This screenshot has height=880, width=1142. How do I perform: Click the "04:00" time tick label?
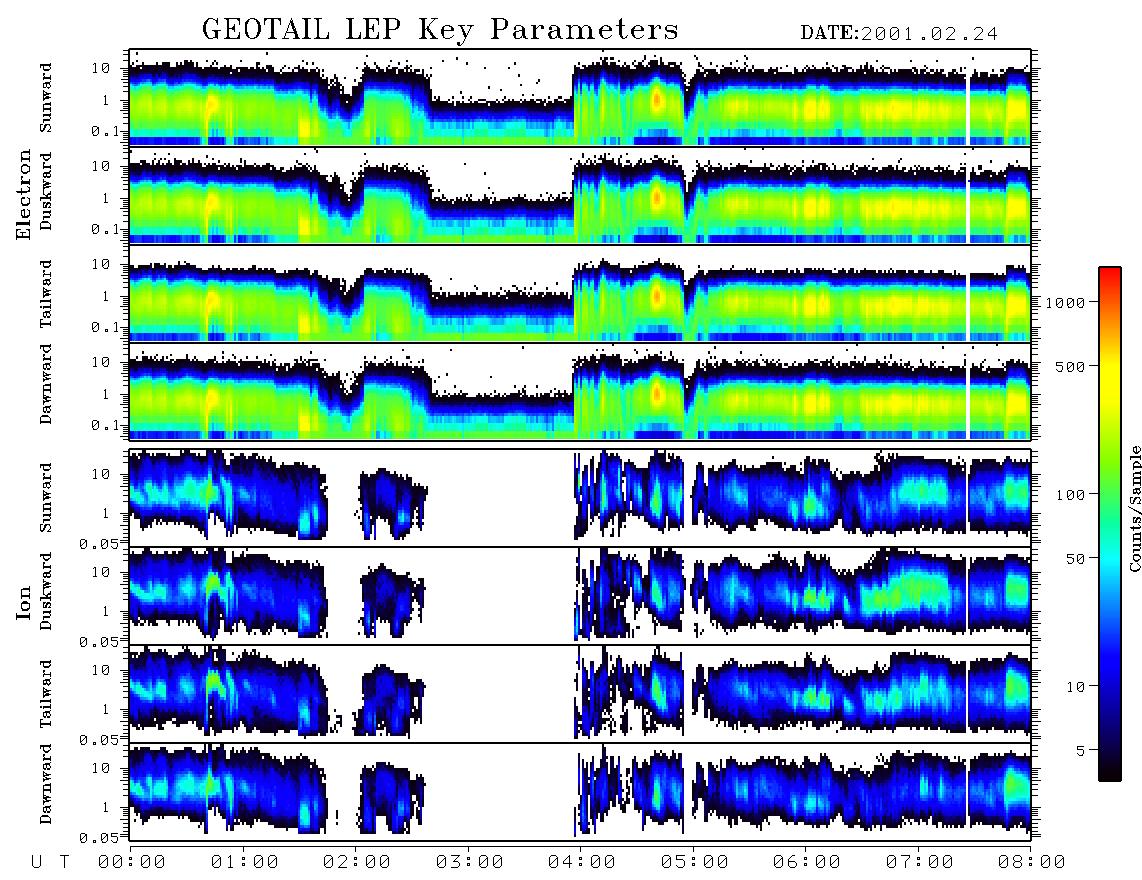pos(582,862)
